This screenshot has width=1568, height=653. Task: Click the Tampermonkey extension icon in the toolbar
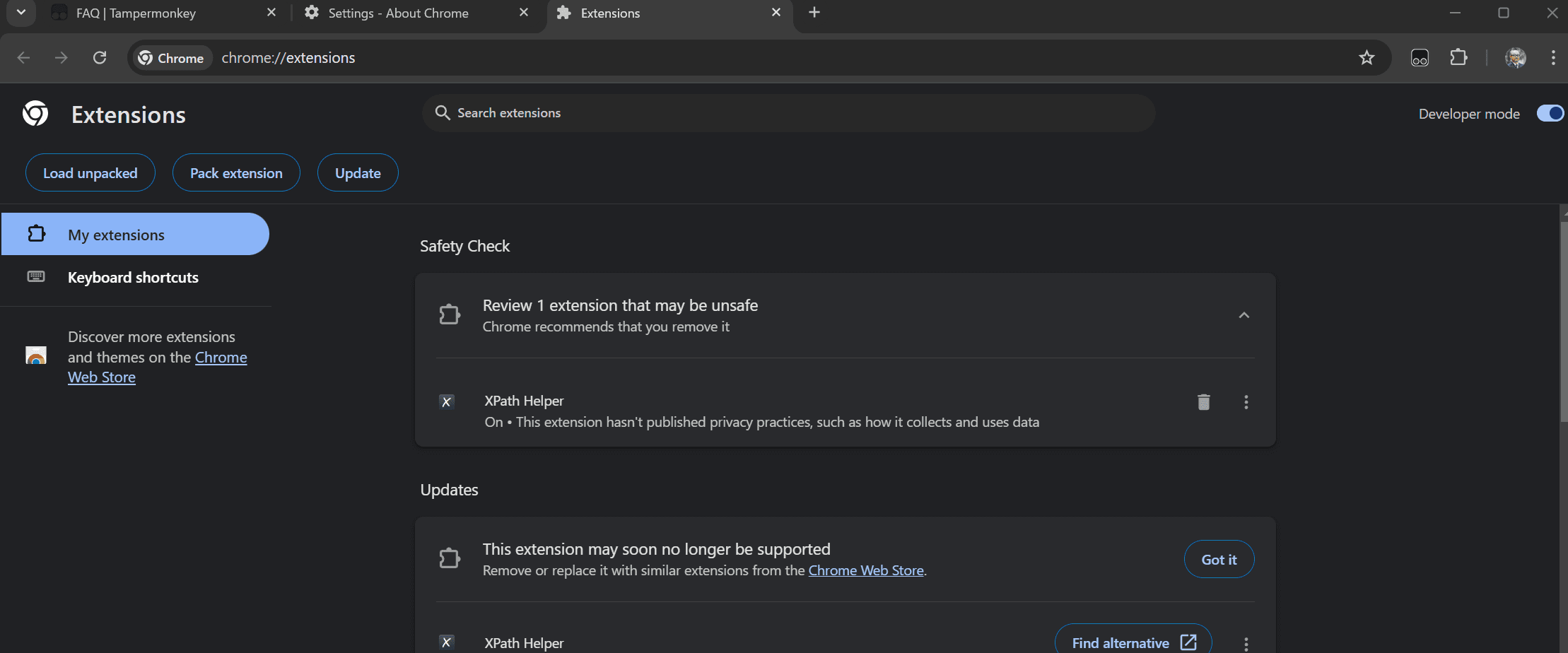coord(1420,58)
